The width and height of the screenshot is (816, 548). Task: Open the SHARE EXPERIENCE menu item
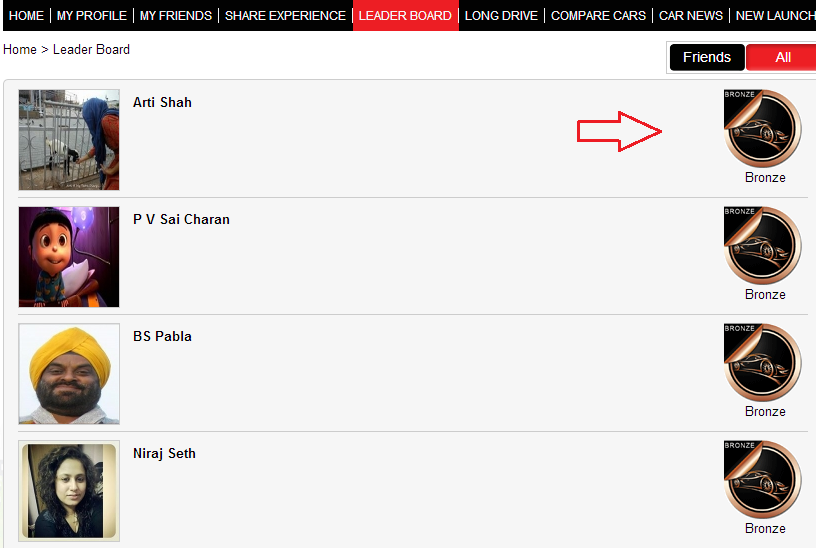pos(285,16)
